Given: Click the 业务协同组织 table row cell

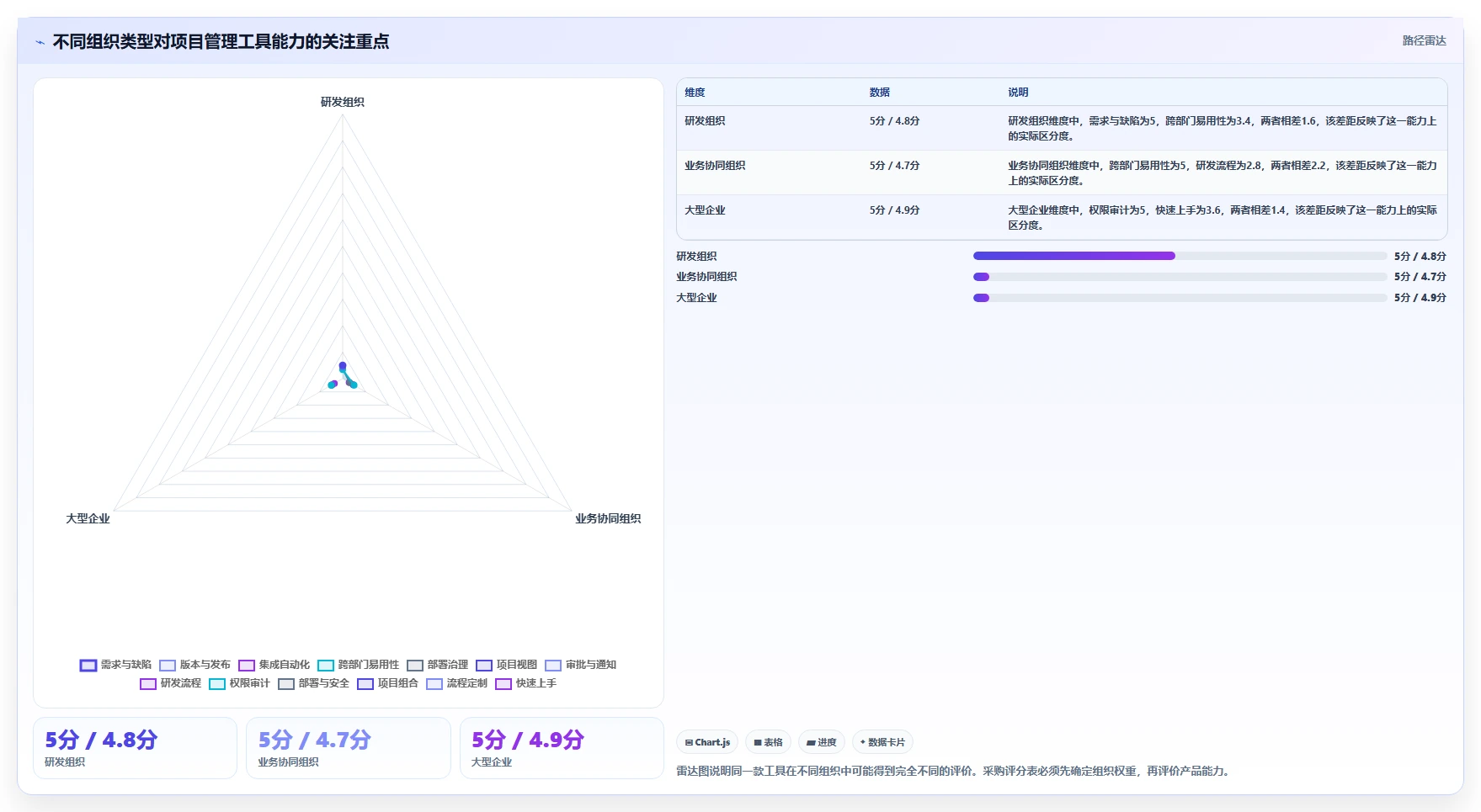Looking at the screenshot, I should tap(769, 172).
